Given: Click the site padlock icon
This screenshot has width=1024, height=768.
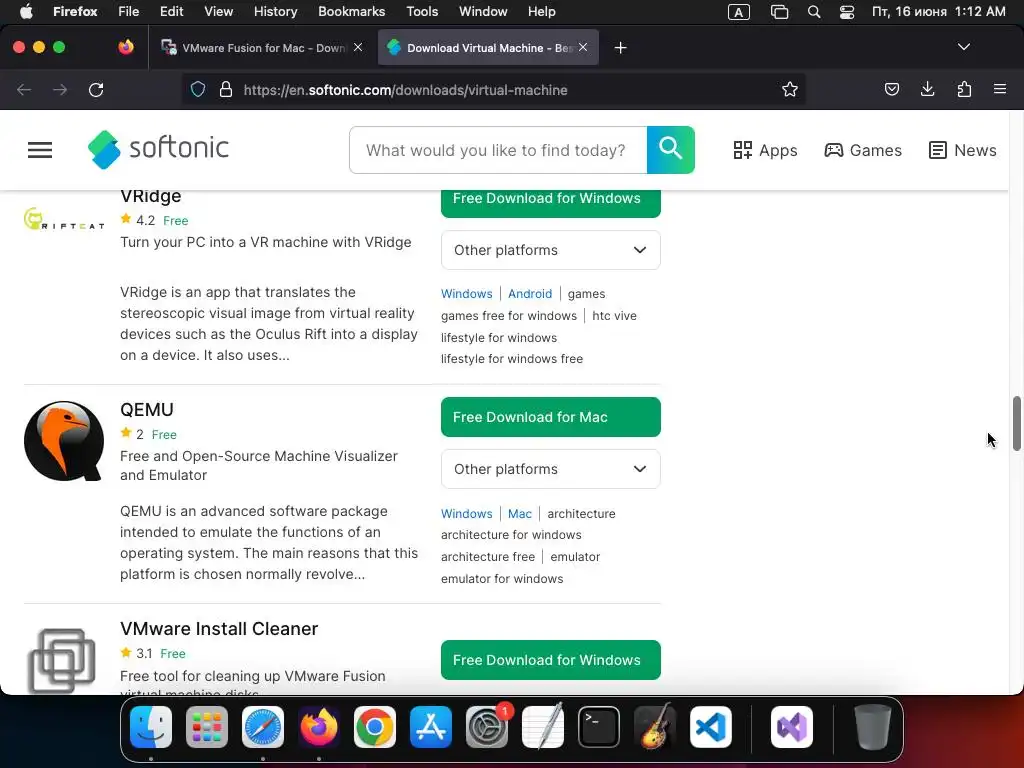Looking at the screenshot, I should pyautogui.click(x=226, y=89).
